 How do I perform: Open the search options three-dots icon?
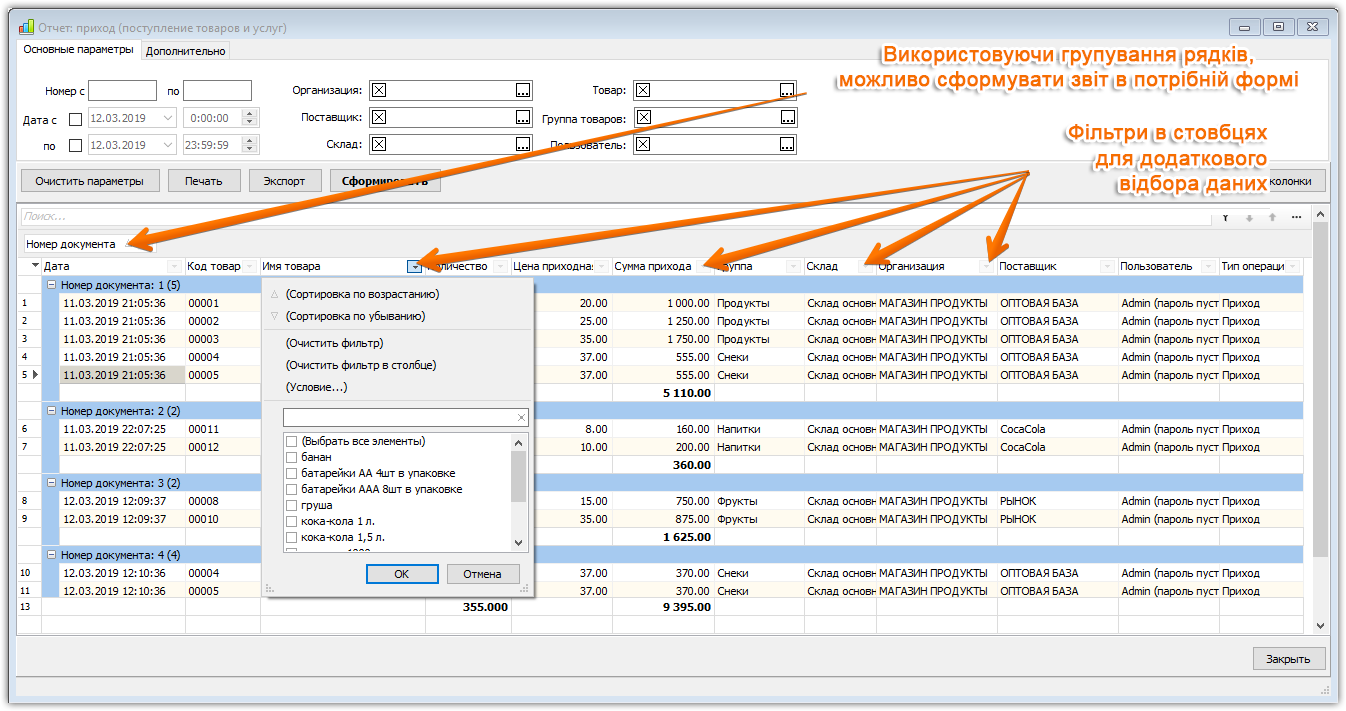[x=1296, y=216]
